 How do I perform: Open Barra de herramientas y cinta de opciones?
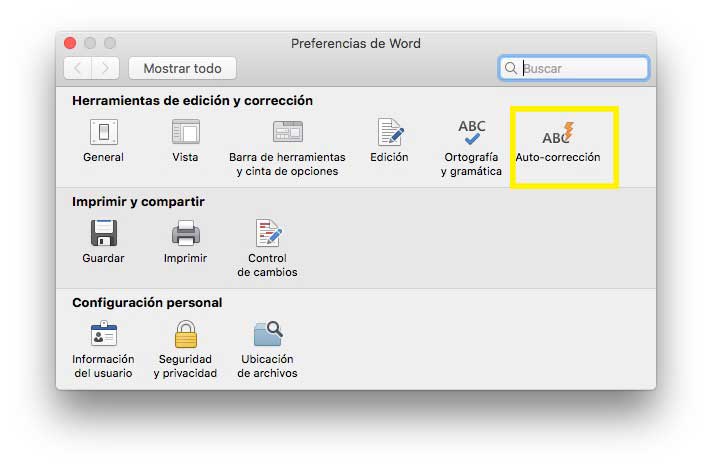287,148
